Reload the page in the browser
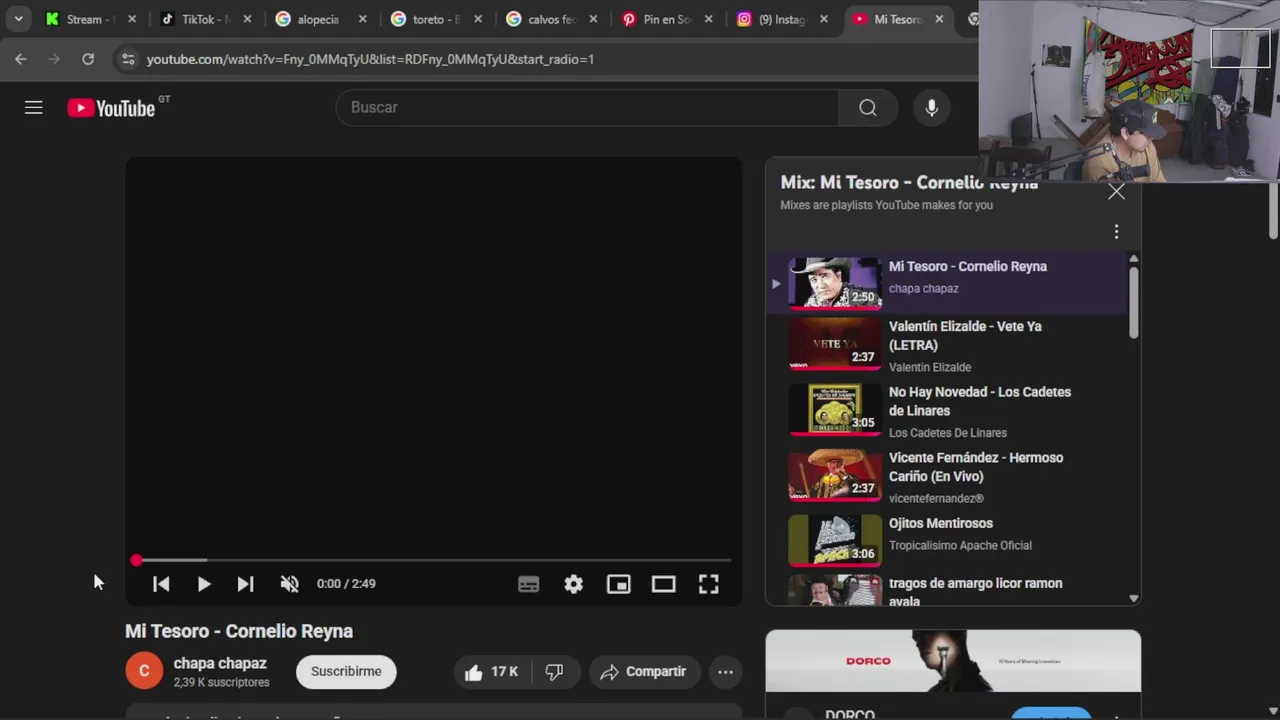 88,59
